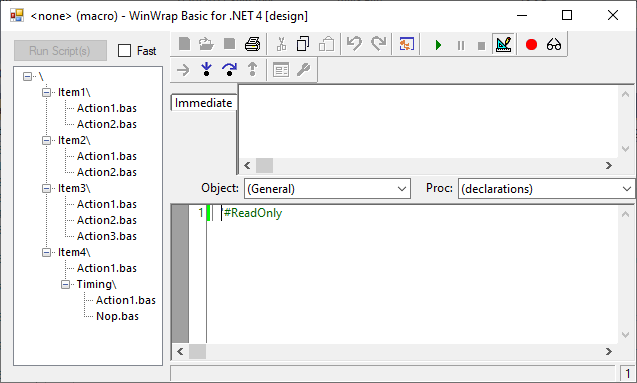Collapse the root \ tree node
Viewport: 637px width, 383px height.
pos(27,76)
